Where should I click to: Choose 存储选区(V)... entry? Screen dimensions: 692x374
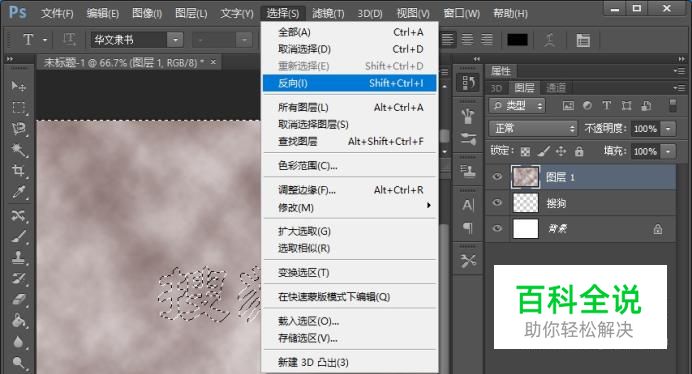[350, 338]
